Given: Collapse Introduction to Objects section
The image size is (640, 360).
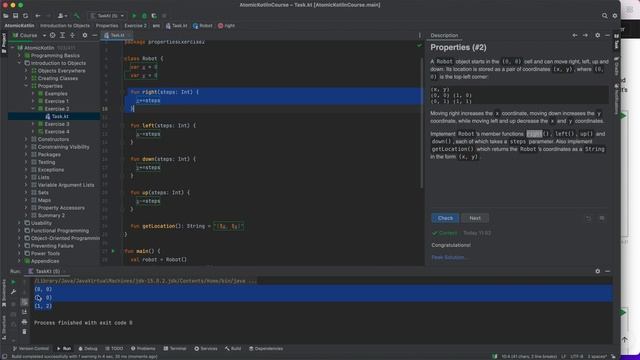Looking at the screenshot, I should (x=19, y=63).
